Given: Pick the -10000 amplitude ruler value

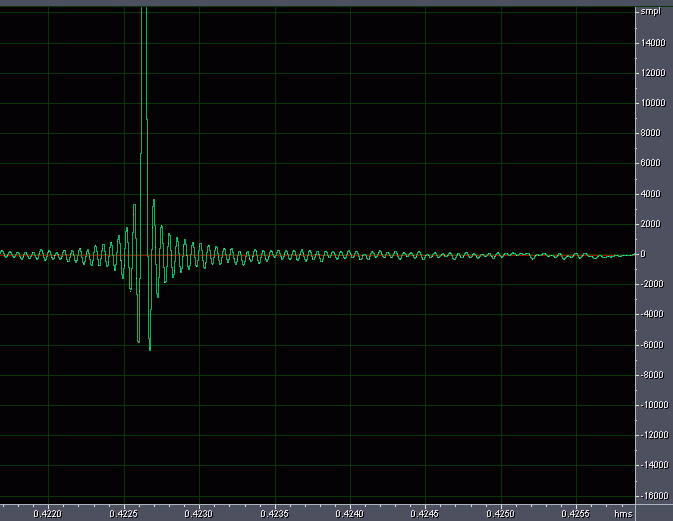Looking at the screenshot, I should coord(655,405).
